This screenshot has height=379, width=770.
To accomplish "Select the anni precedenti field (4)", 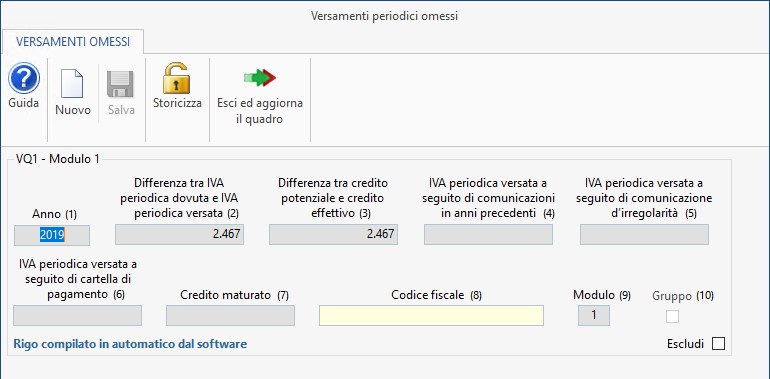I will pos(488,234).
